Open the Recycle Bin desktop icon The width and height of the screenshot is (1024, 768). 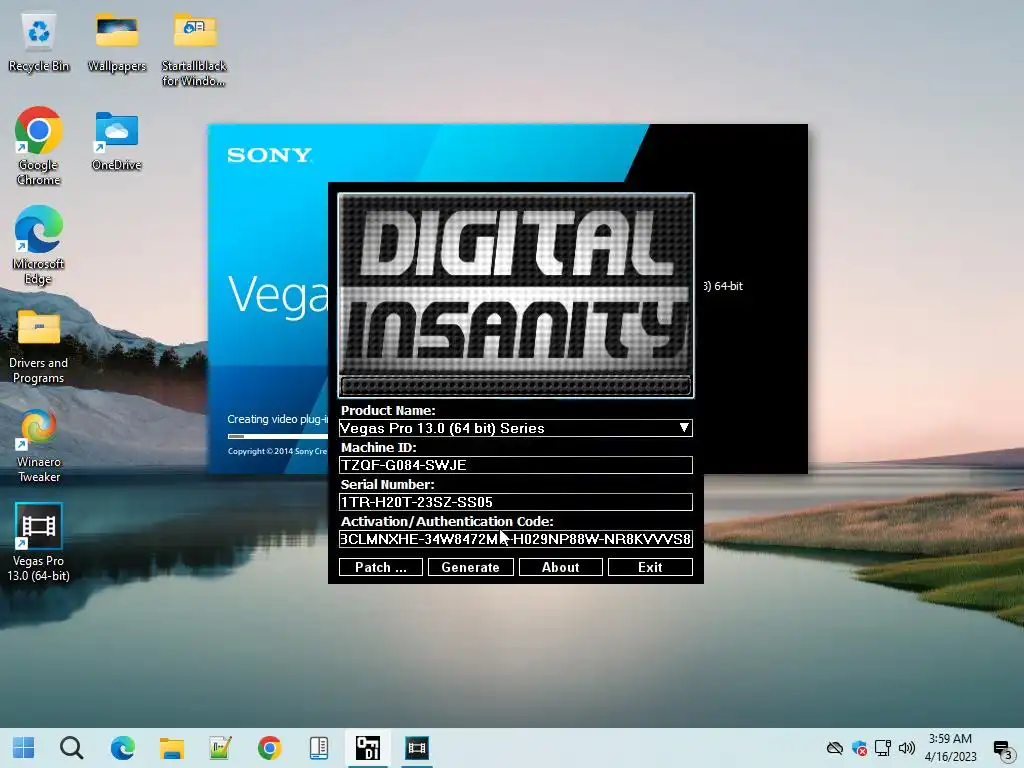tap(39, 43)
